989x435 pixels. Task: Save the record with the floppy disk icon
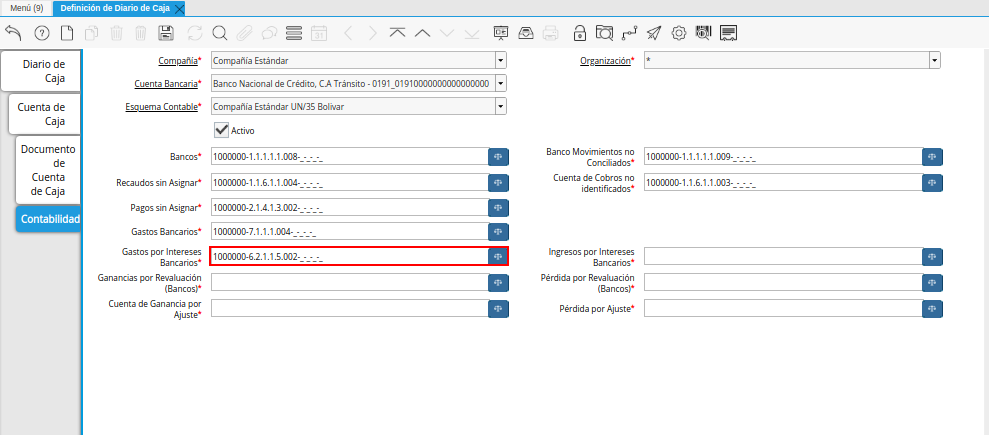click(x=166, y=33)
